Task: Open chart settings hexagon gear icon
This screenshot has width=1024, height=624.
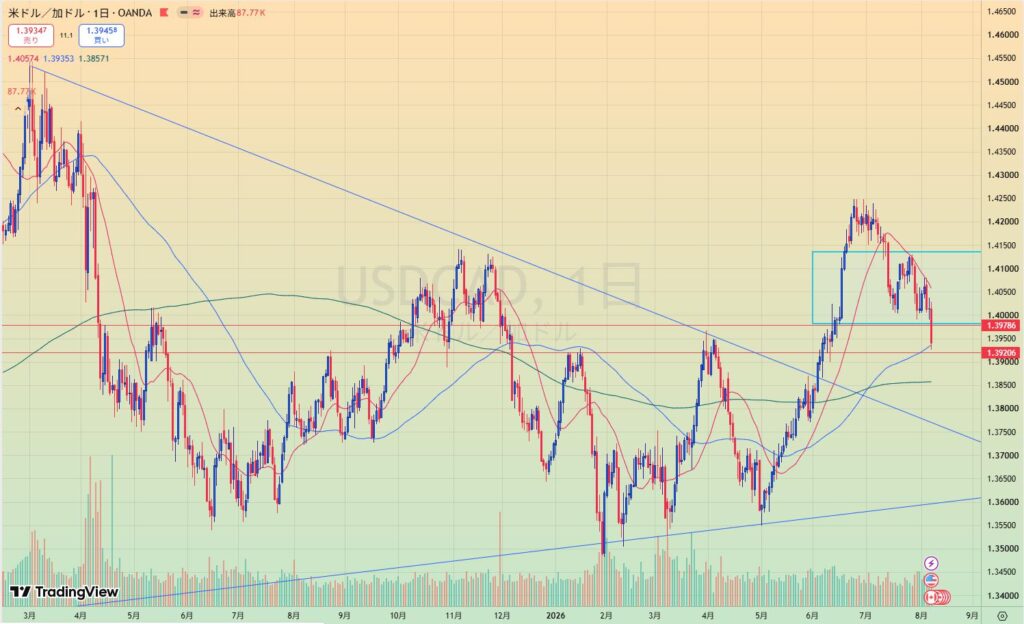Action: [1002, 616]
